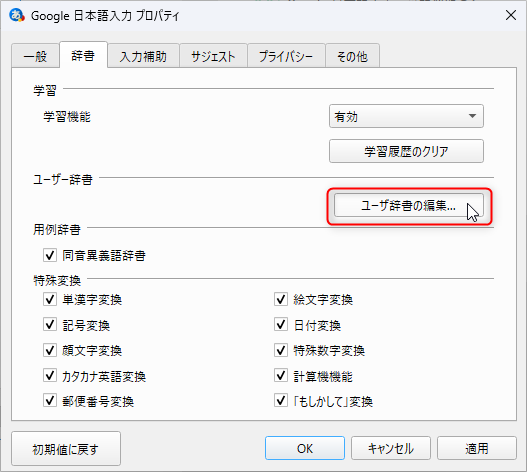Click the Google Japanese Input title bar icon
This screenshot has height=472, width=527.
(x=16, y=15)
